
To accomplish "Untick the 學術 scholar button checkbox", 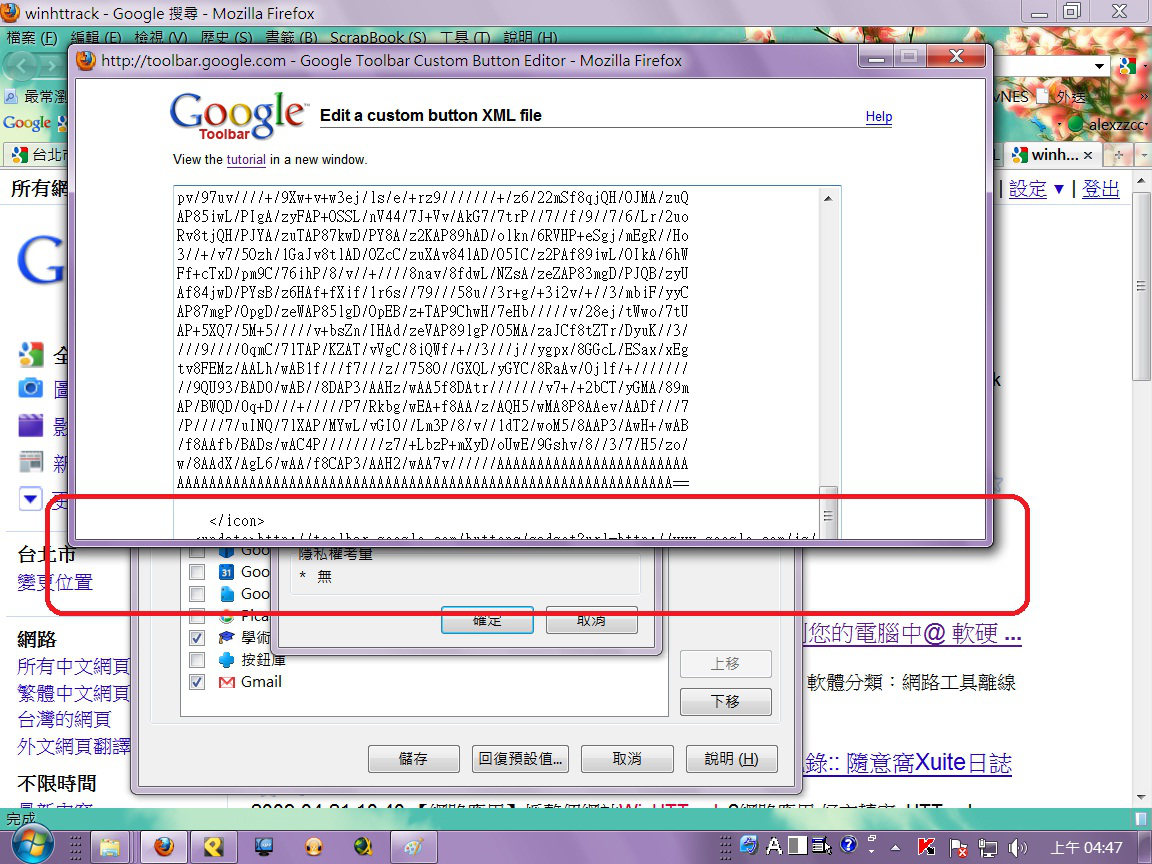I will 197,638.
